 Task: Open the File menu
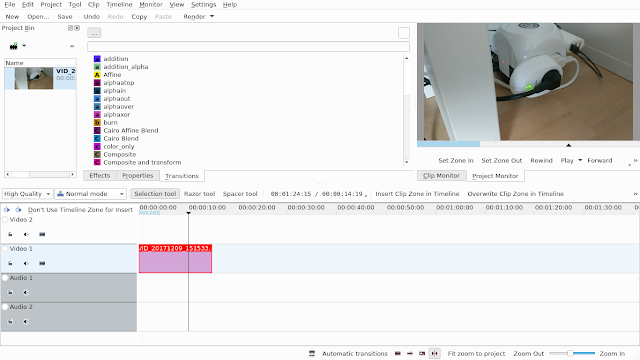pyautogui.click(x=10, y=4)
